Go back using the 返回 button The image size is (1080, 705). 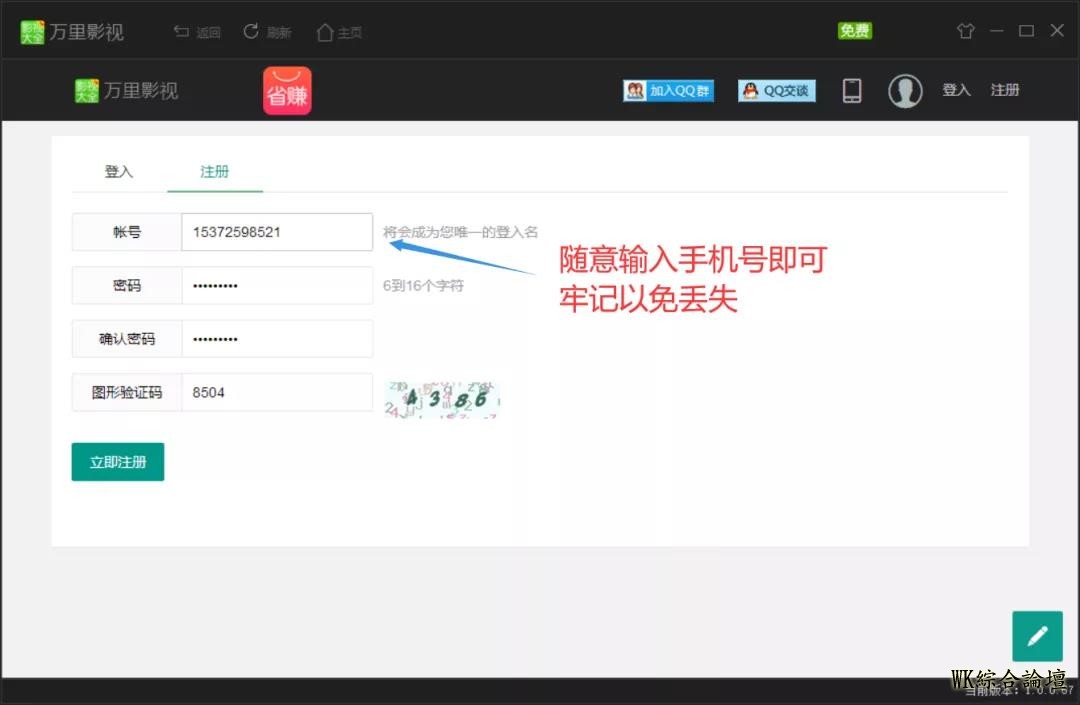pos(197,32)
